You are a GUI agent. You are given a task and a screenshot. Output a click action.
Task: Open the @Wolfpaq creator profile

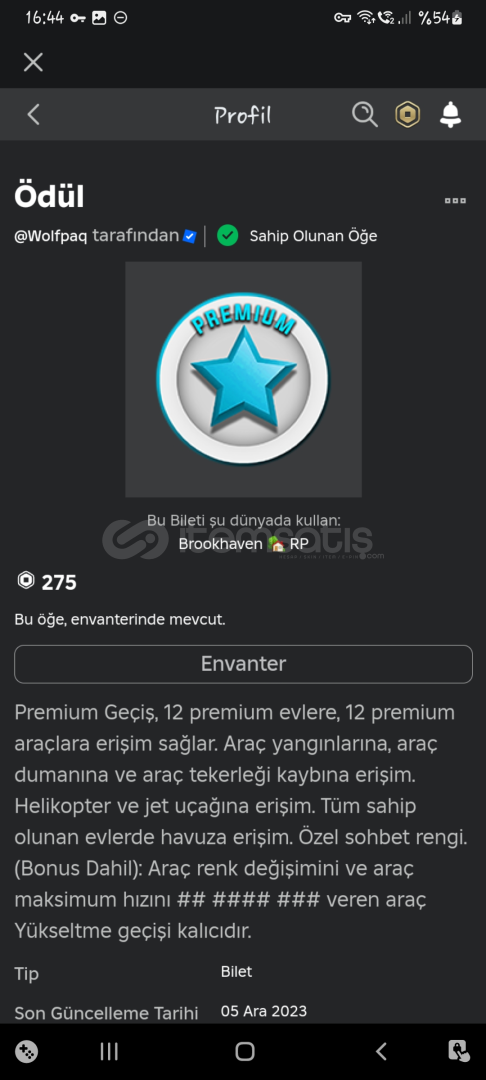(50, 236)
